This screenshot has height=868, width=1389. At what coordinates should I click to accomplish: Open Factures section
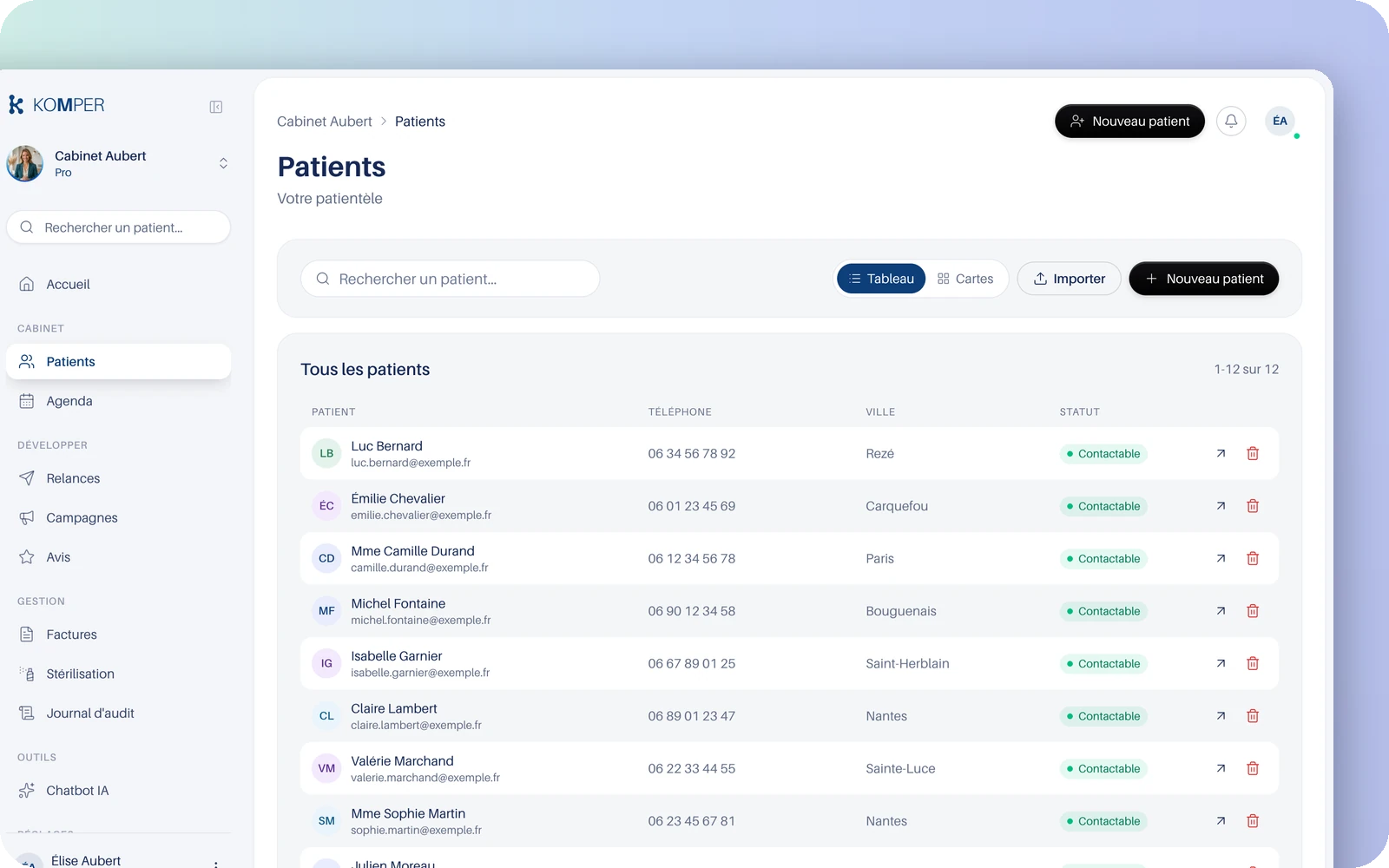click(118, 635)
